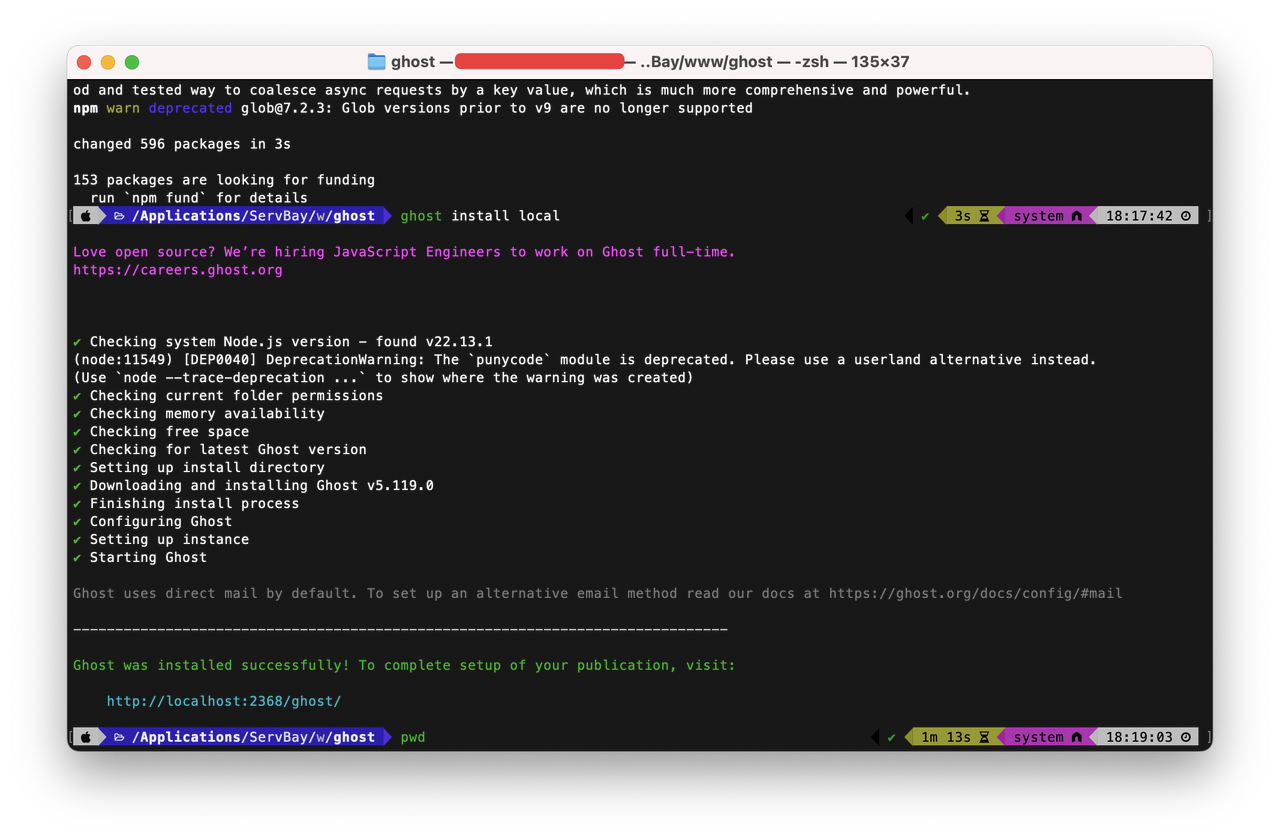Click the prompt path on the pwd line
Image resolution: width=1280 pixels, height=840 pixels.
[253, 737]
